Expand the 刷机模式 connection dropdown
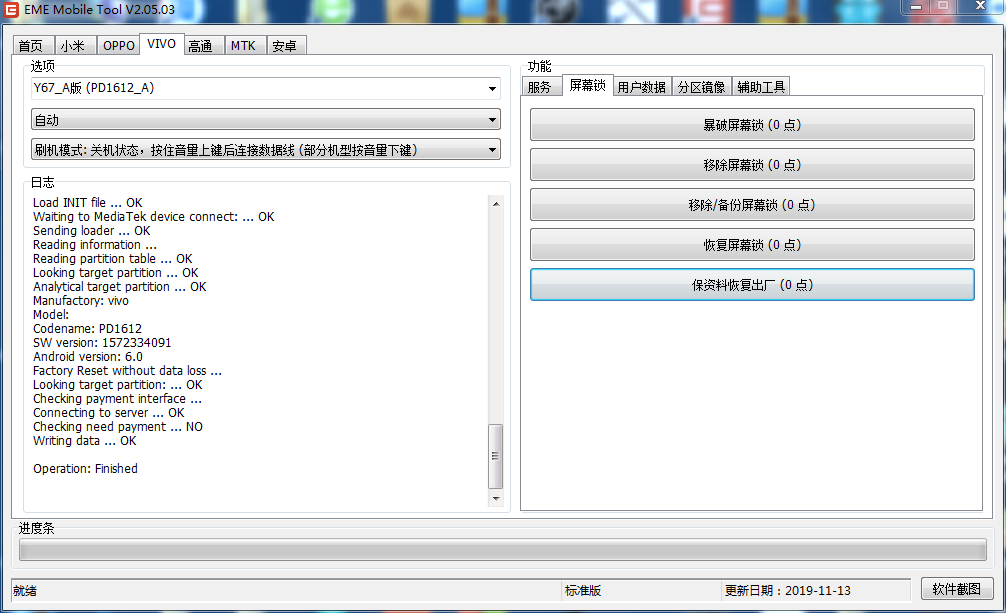This screenshot has width=1006, height=613. pyautogui.click(x=266, y=150)
